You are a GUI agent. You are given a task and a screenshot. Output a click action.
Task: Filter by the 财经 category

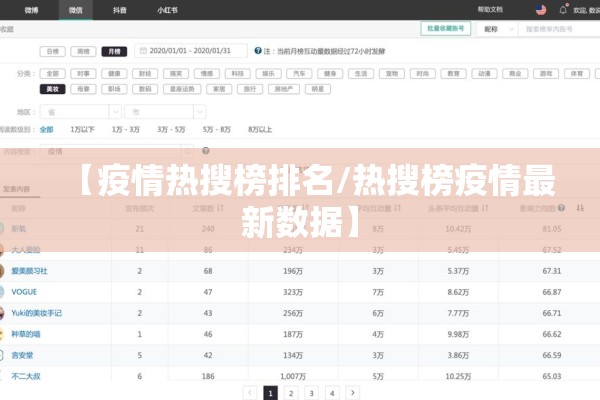click(145, 73)
